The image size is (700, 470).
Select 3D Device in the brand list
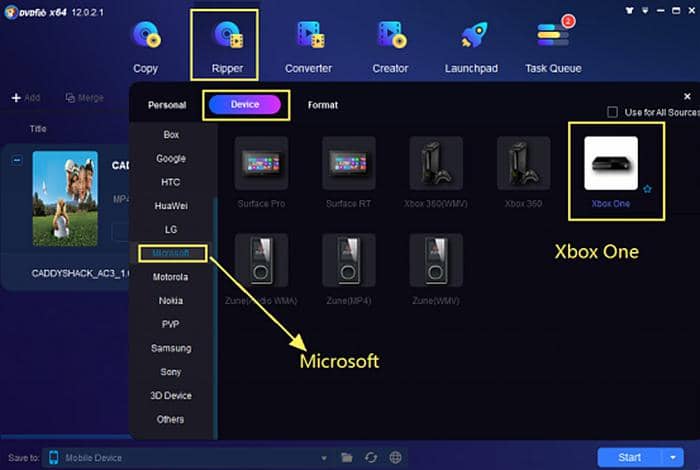pyautogui.click(x=171, y=395)
